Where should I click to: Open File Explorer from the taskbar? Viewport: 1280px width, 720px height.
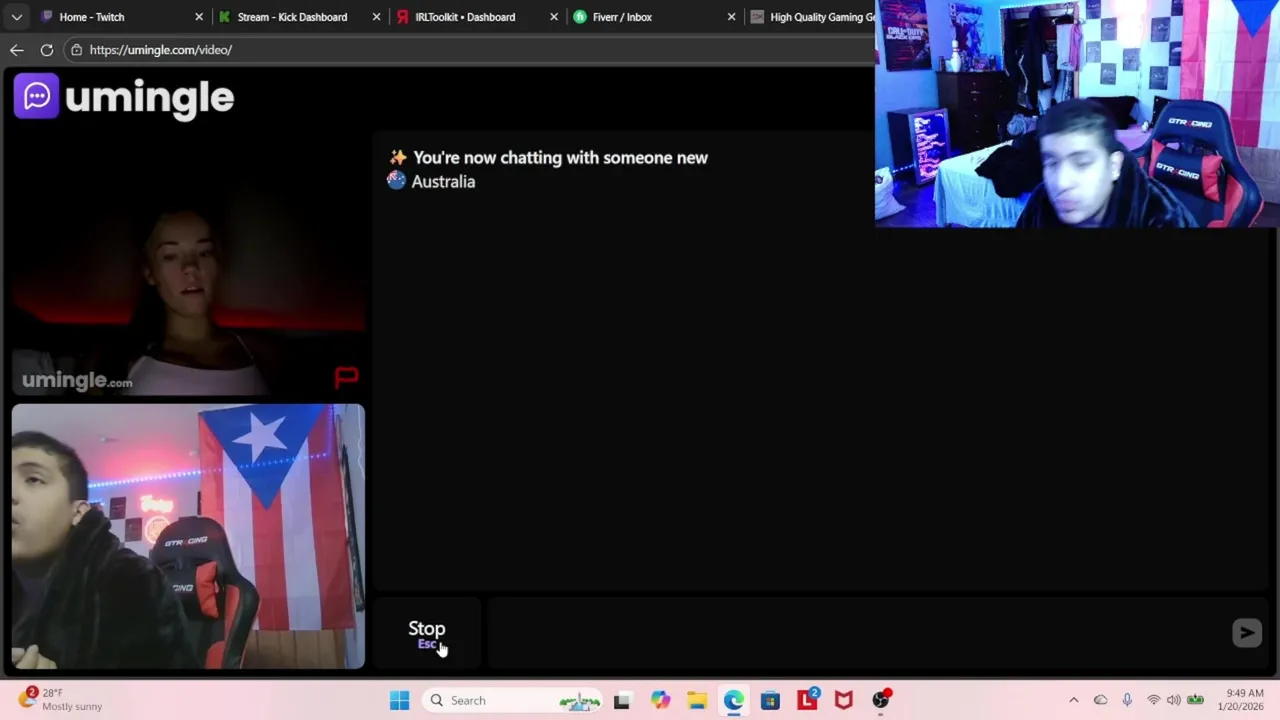pyautogui.click(x=697, y=700)
